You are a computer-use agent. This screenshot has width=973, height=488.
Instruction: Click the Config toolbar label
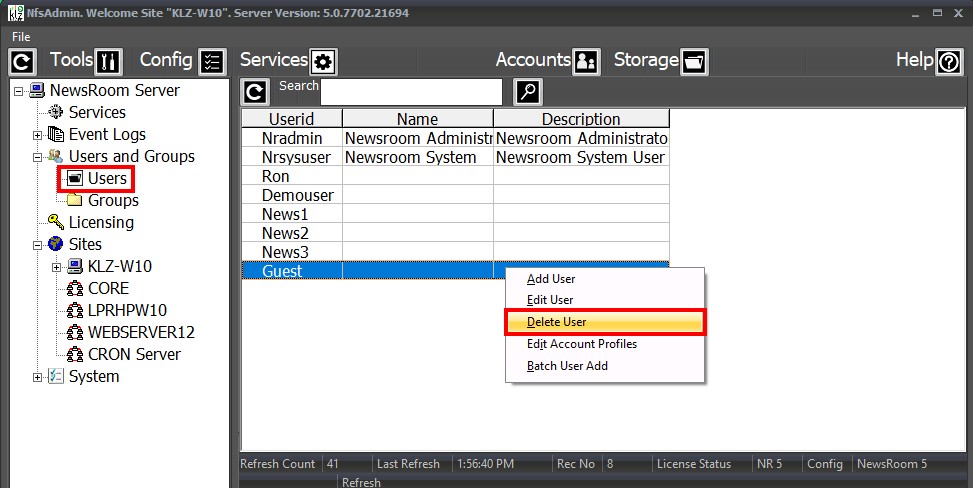coord(166,60)
